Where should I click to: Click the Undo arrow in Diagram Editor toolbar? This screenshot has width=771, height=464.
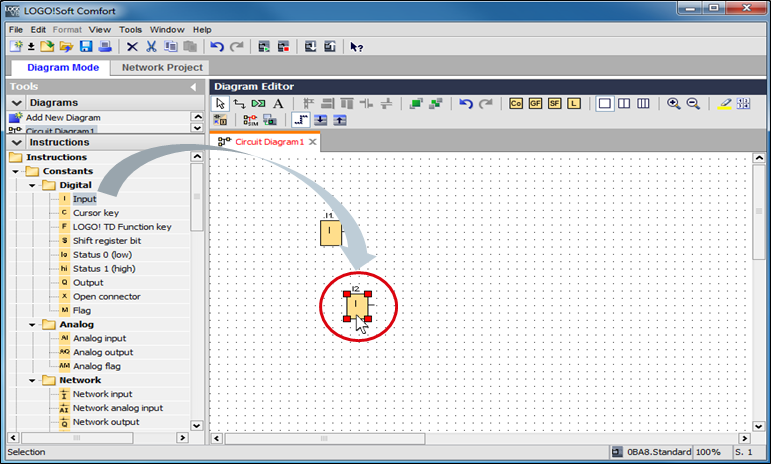click(466, 103)
